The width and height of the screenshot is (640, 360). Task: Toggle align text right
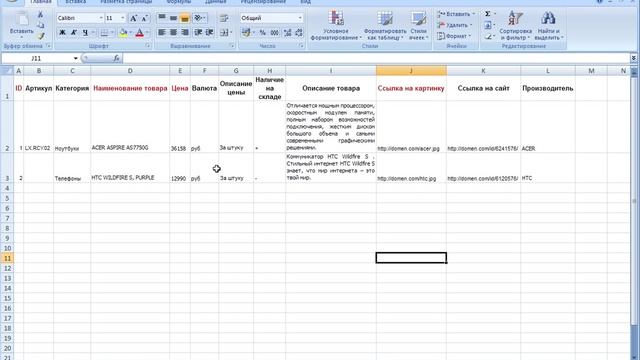point(185,32)
